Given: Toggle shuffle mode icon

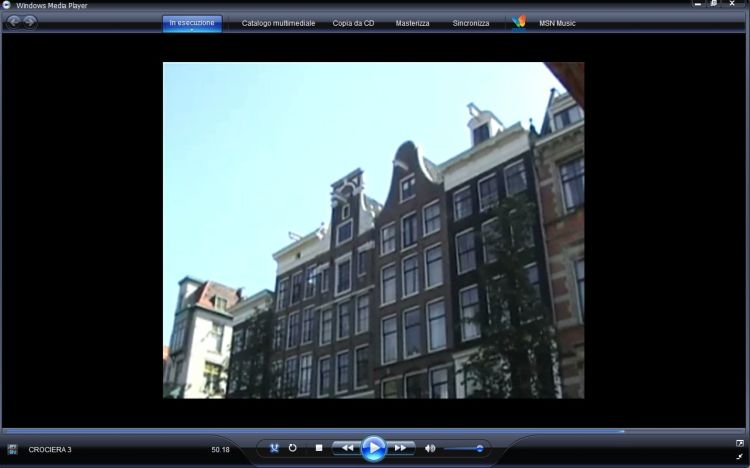Looking at the screenshot, I should coord(274,448).
